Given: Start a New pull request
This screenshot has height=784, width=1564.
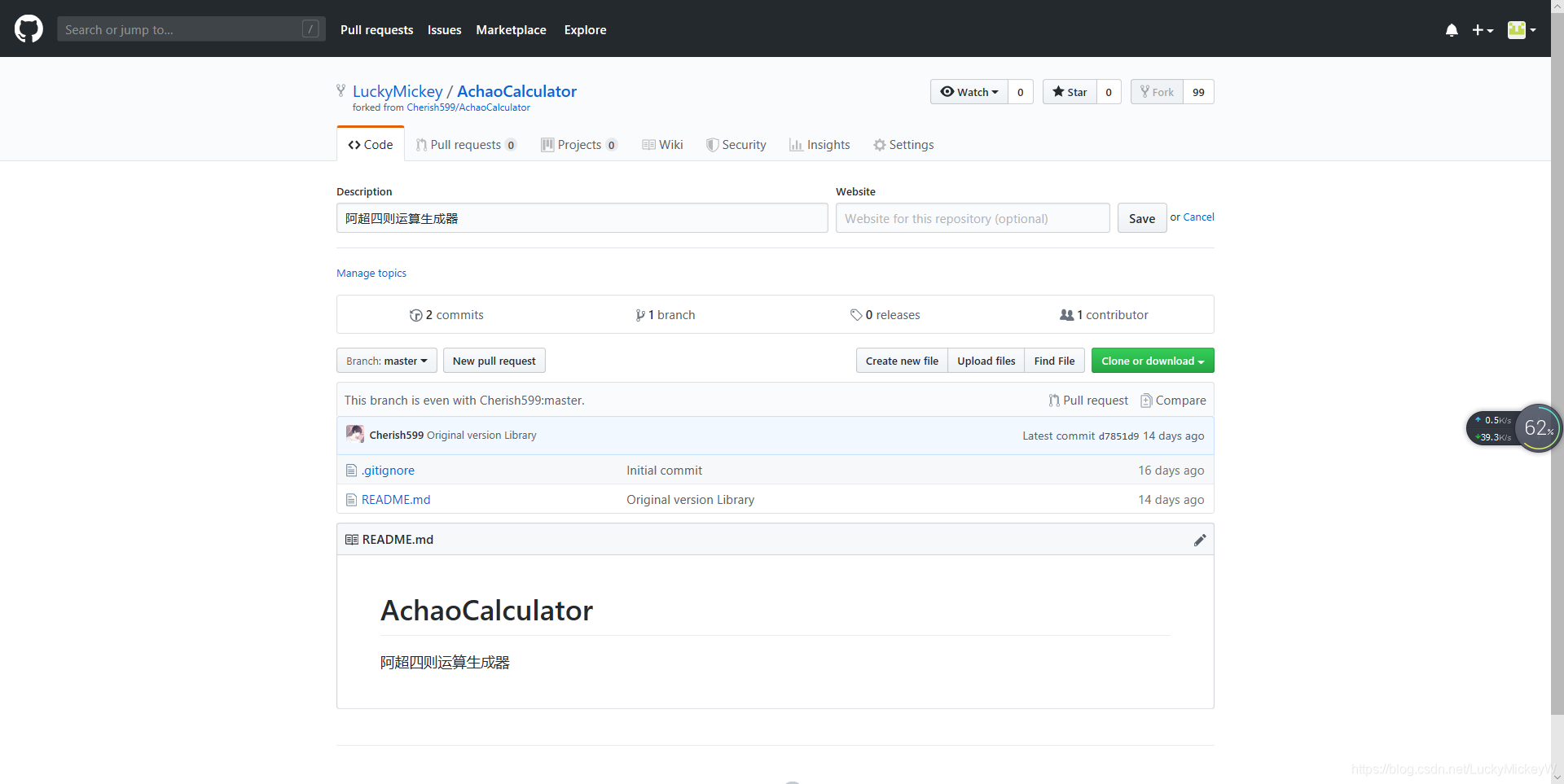Looking at the screenshot, I should pos(494,361).
